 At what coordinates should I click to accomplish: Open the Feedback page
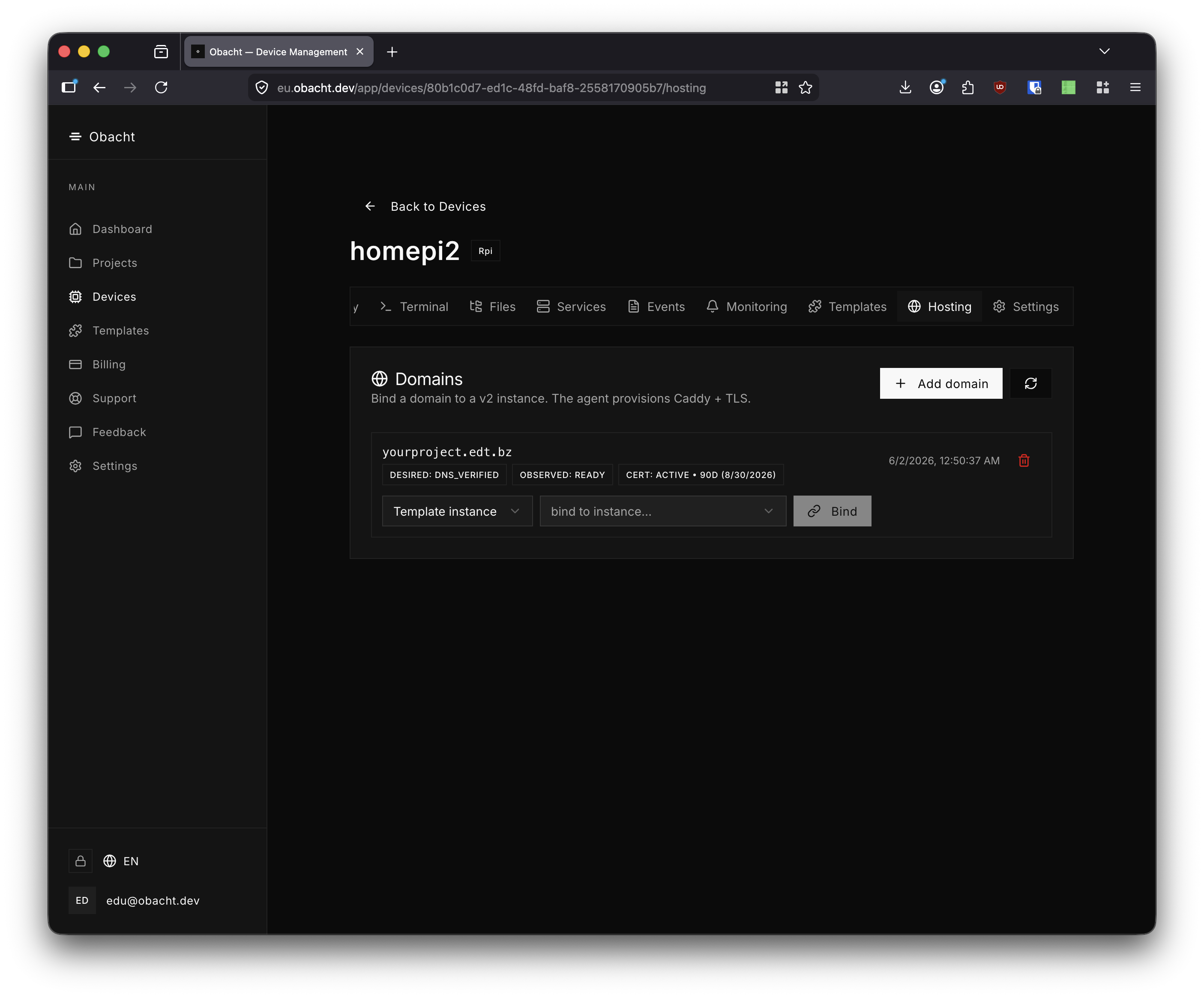pyautogui.click(x=108, y=432)
